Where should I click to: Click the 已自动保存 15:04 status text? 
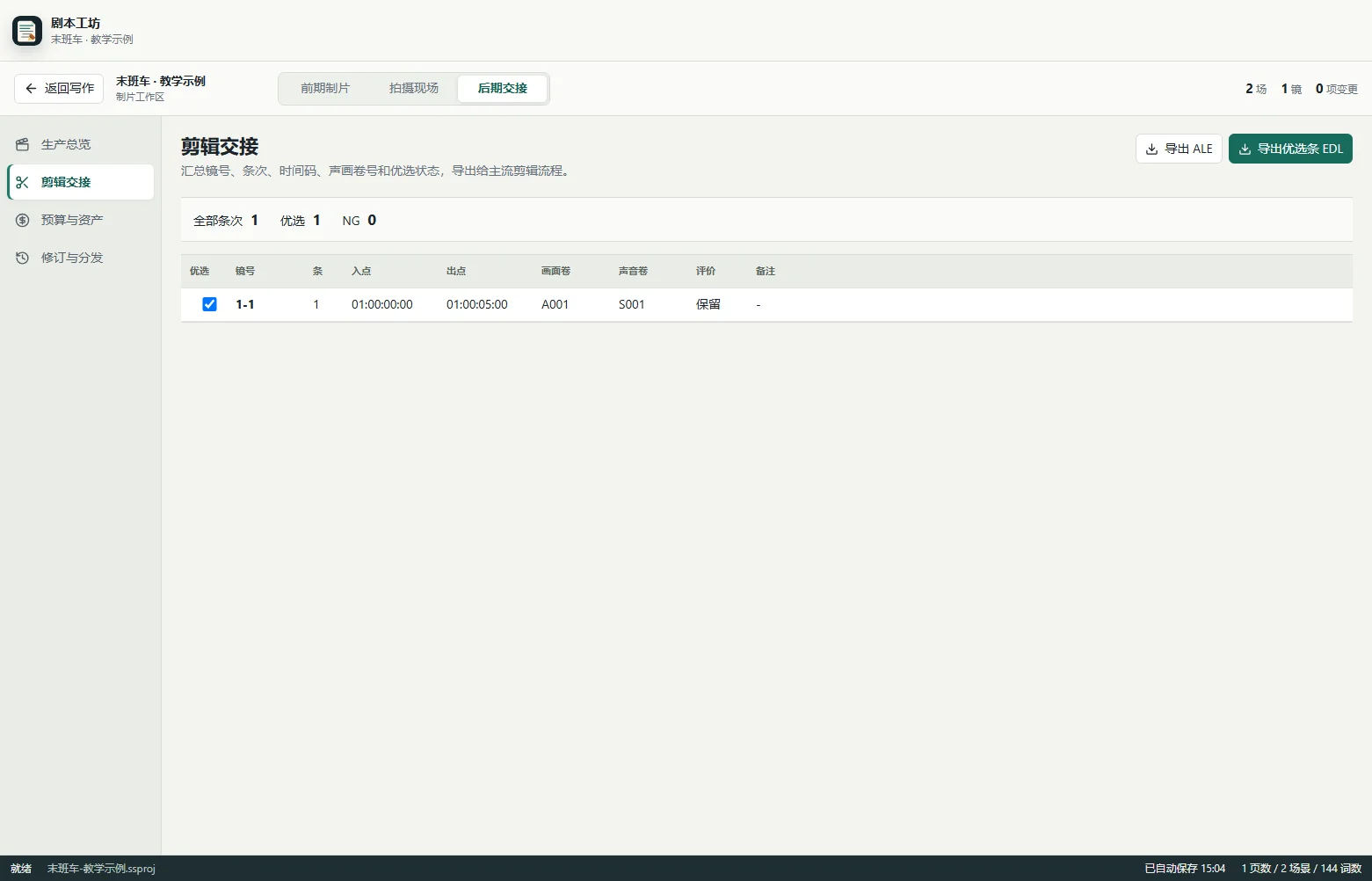coord(1185,869)
